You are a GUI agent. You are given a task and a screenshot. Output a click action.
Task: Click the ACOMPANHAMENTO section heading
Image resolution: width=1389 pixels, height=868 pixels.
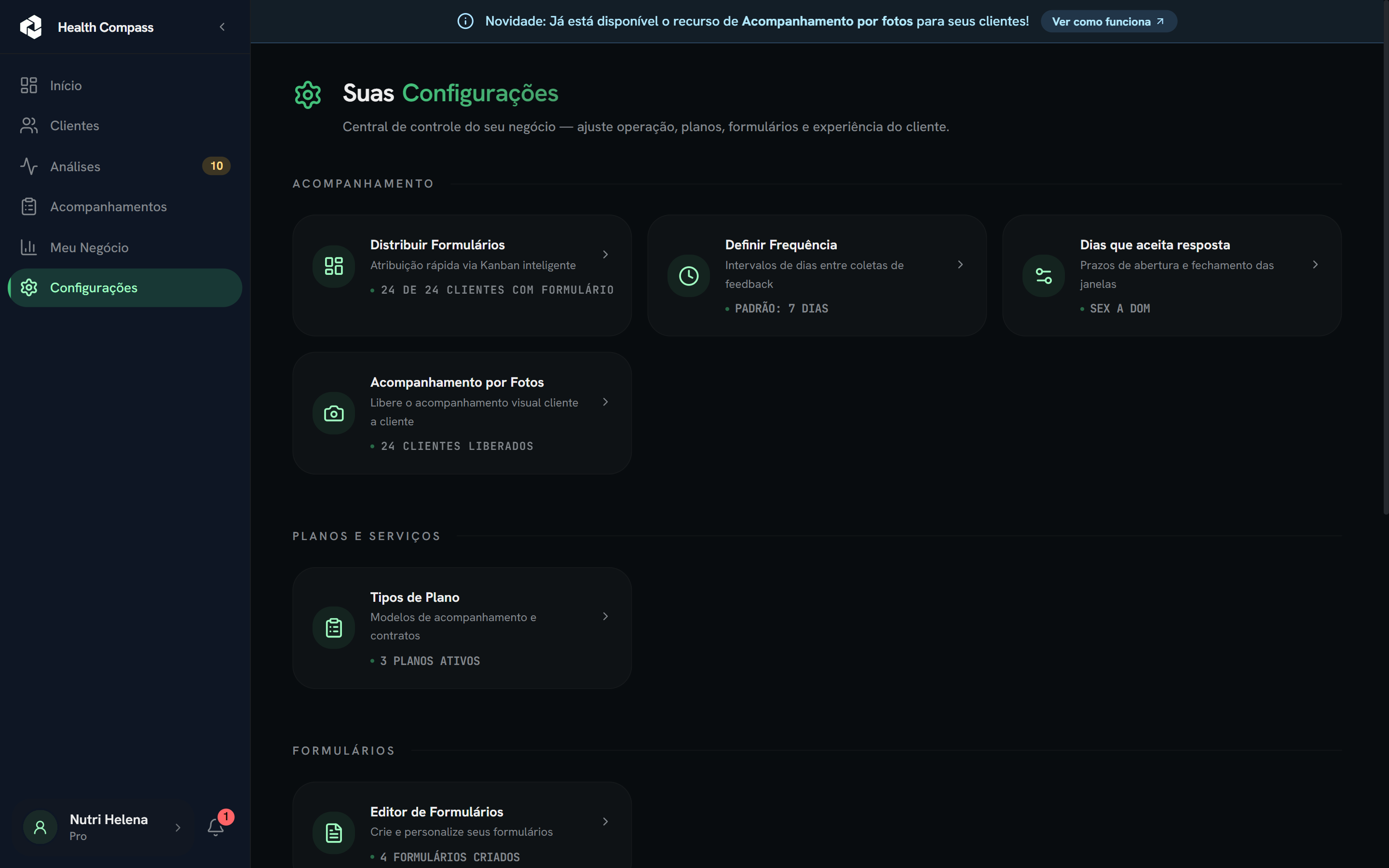pos(363,184)
